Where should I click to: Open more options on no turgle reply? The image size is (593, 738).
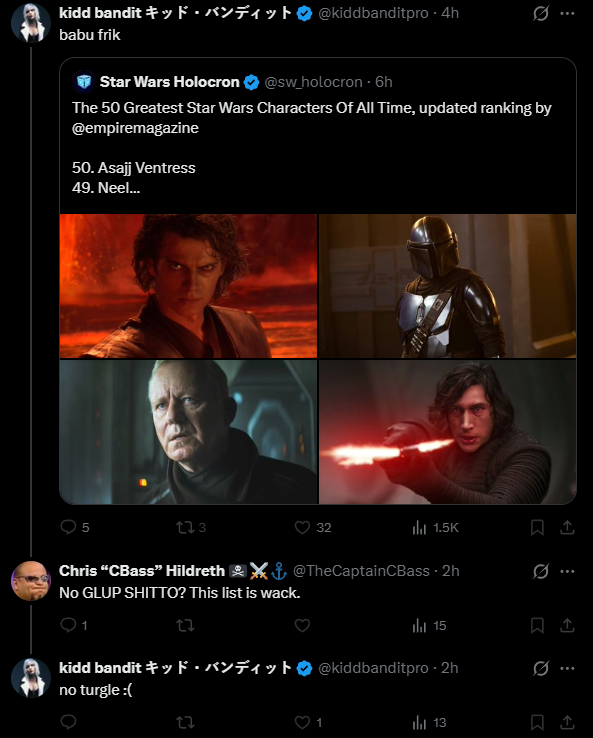point(567,668)
